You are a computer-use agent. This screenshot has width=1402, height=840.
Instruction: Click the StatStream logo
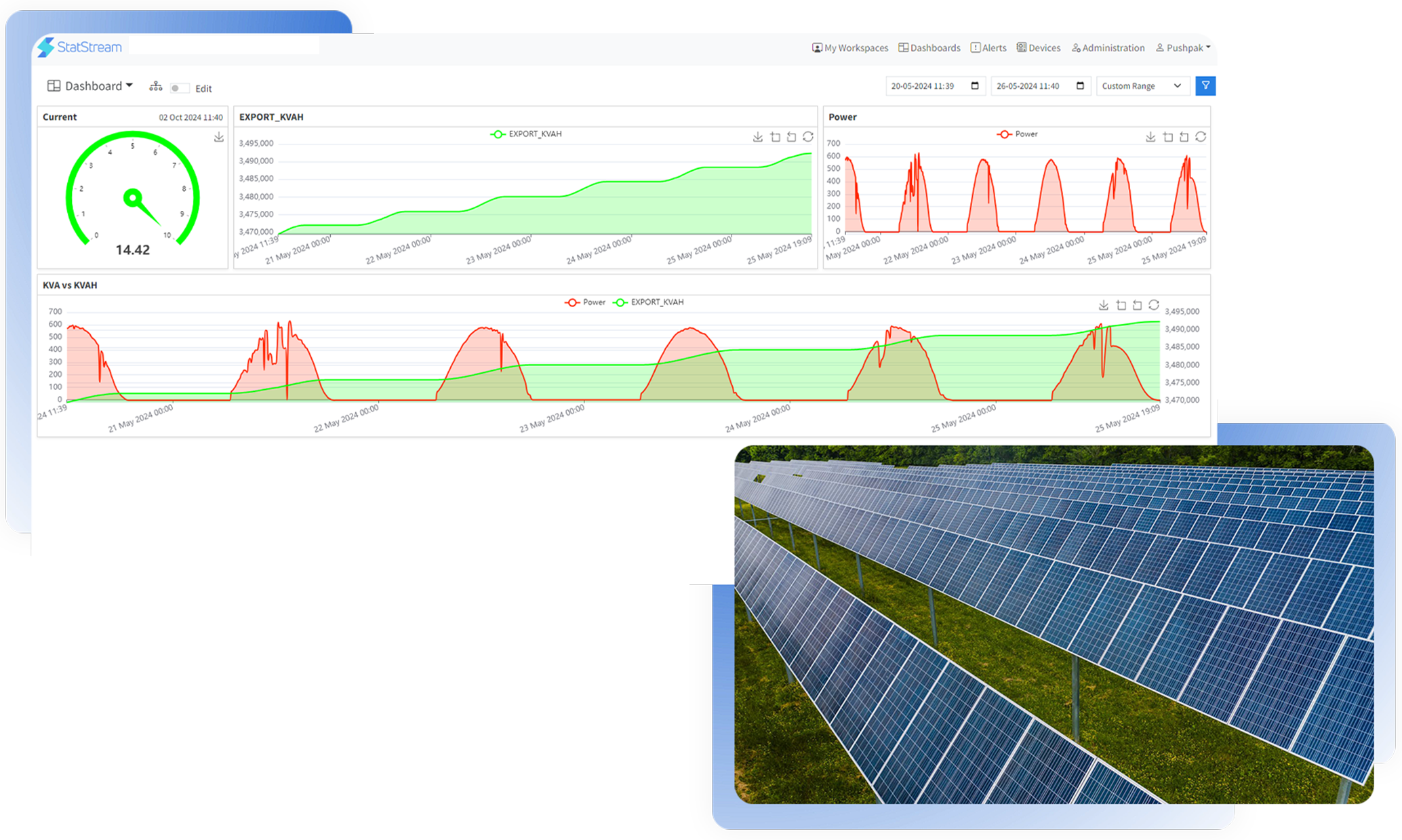pyautogui.click(x=80, y=47)
